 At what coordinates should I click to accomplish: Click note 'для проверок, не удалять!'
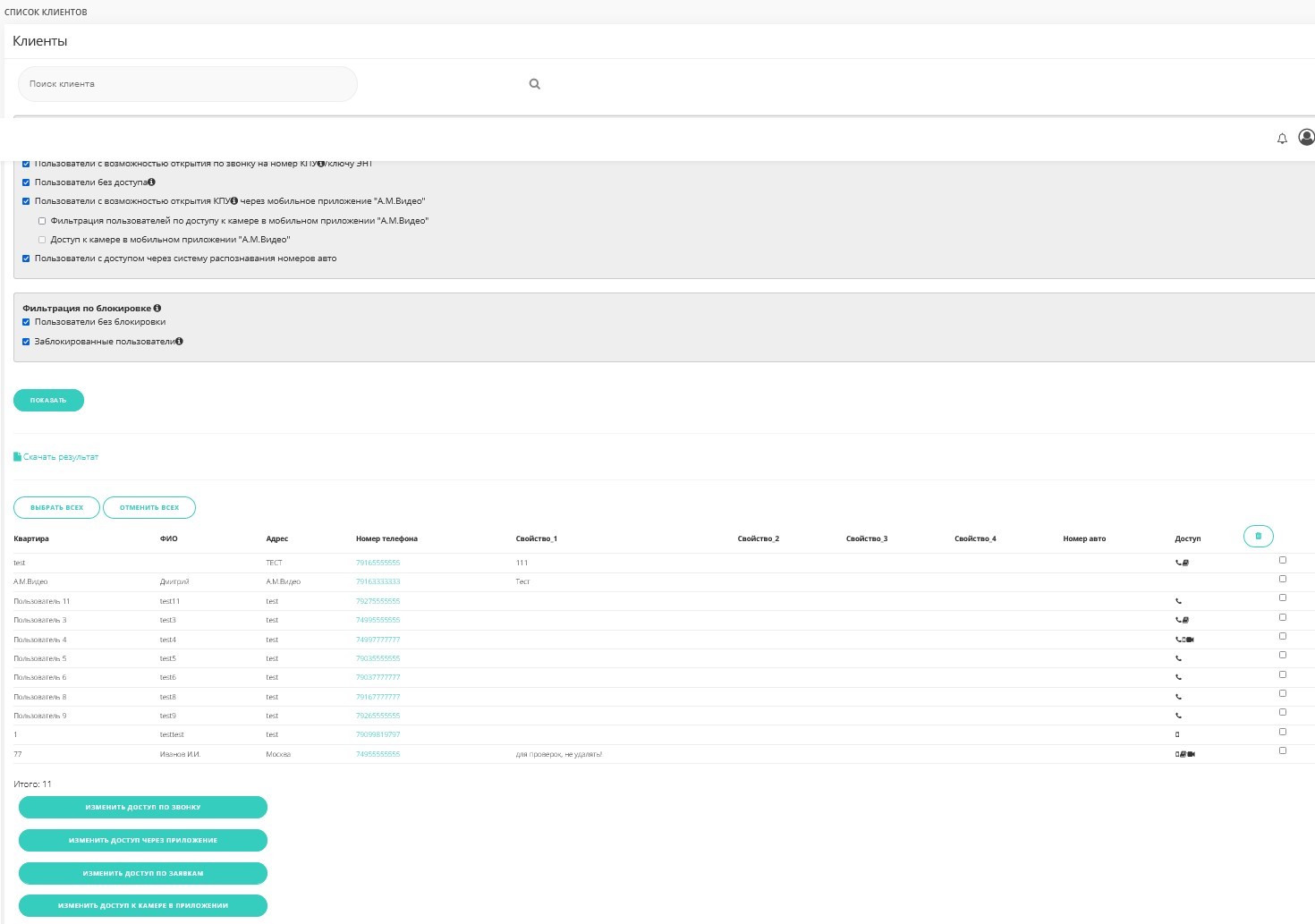pos(559,754)
